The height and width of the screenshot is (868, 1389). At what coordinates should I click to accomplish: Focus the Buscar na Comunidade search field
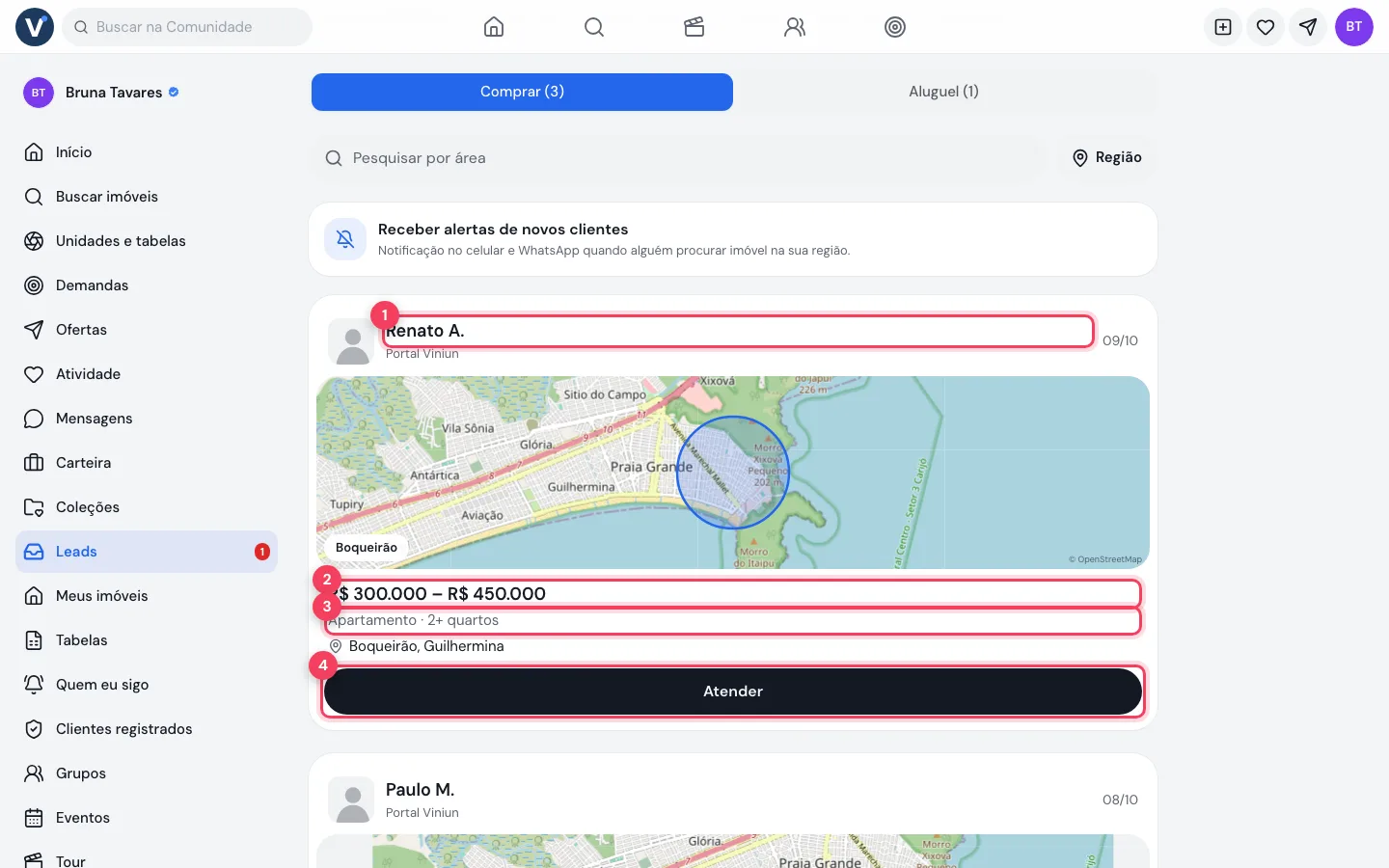pyautogui.click(x=187, y=27)
